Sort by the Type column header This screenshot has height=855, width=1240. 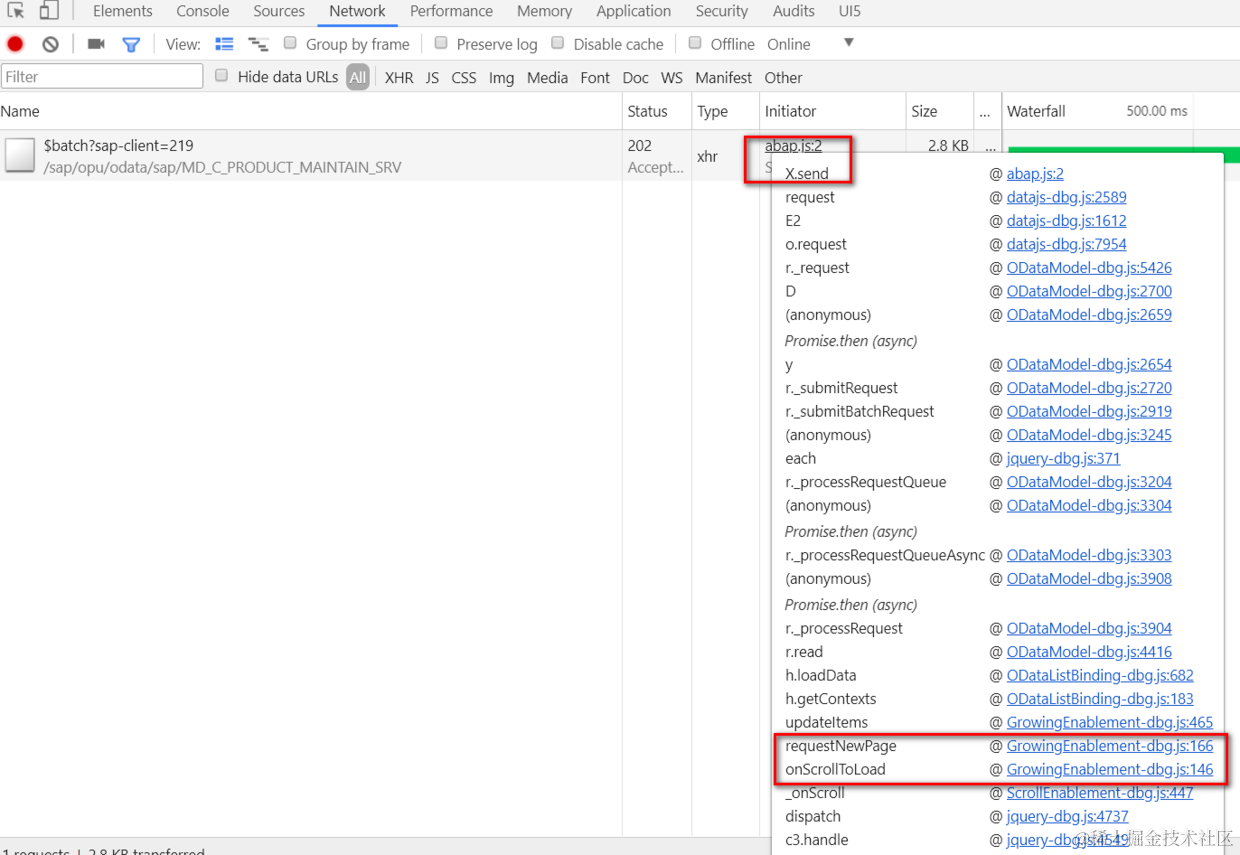click(x=724, y=111)
